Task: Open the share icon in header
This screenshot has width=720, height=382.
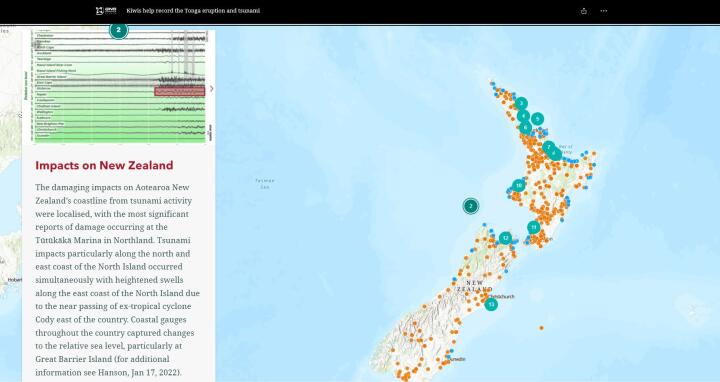Action: [584, 11]
